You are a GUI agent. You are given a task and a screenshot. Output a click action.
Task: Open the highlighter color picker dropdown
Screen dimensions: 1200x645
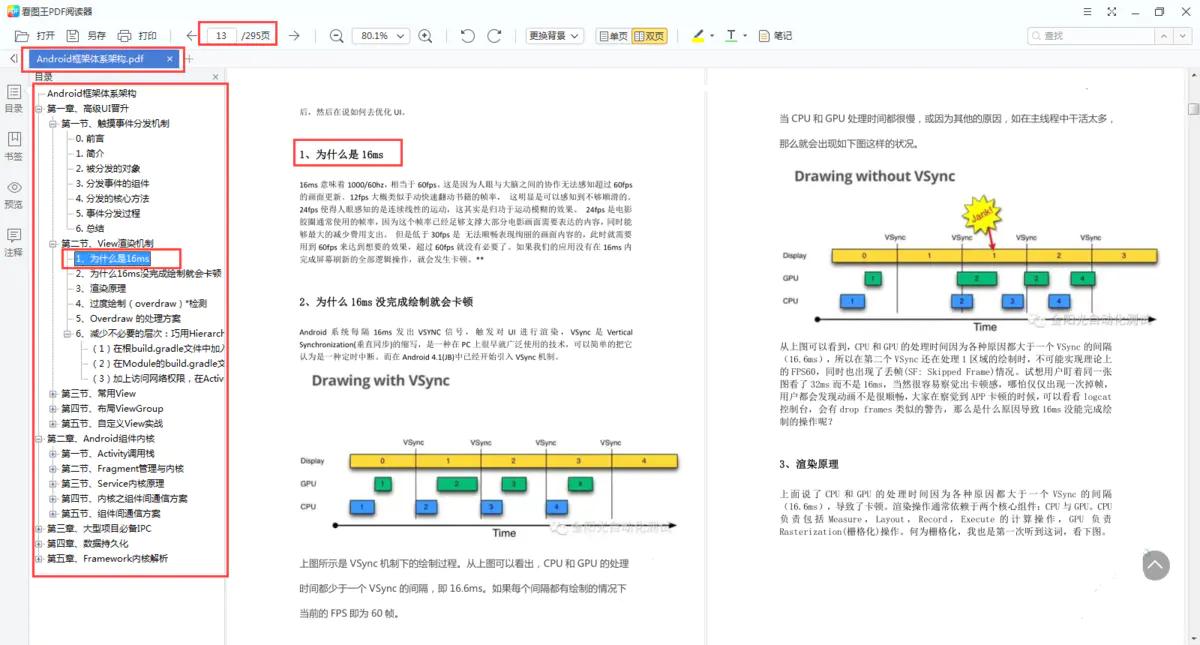point(711,35)
